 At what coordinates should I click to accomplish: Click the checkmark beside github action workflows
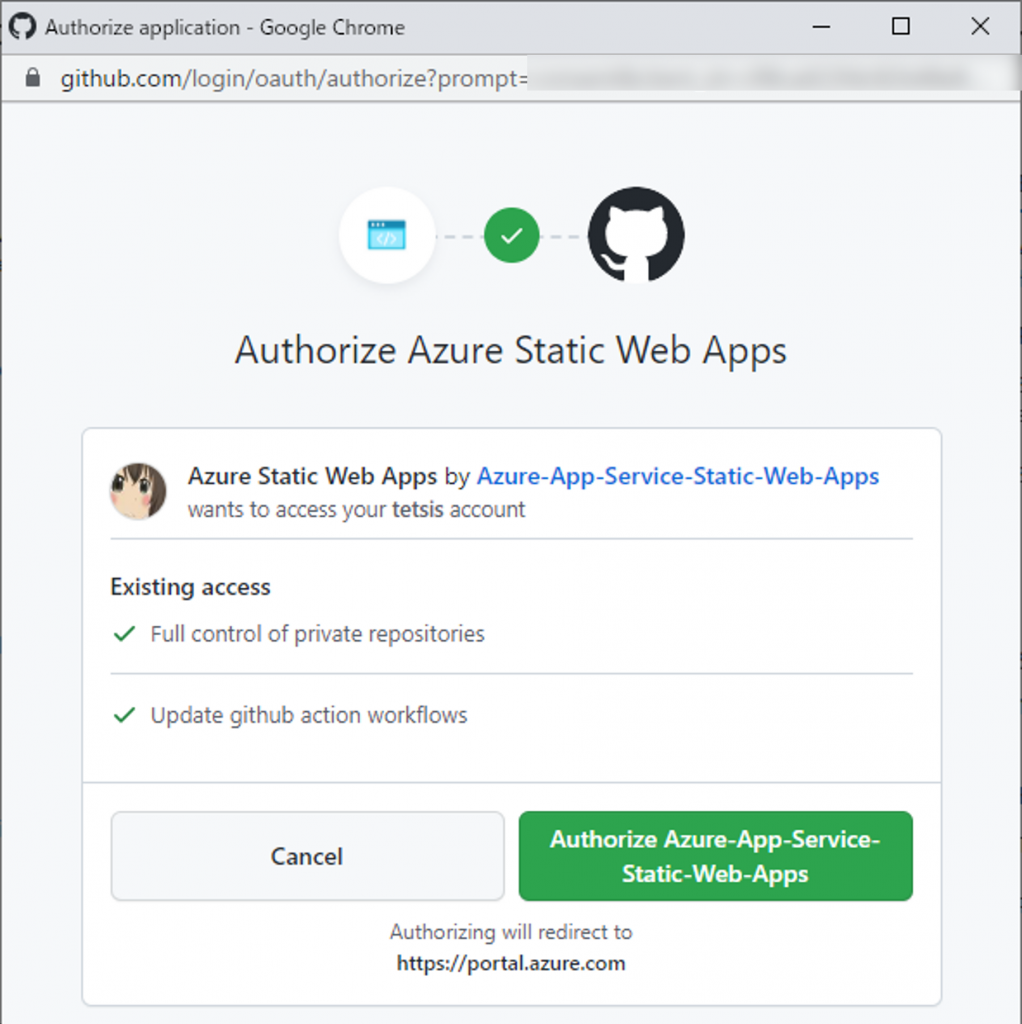pos(125,715)
